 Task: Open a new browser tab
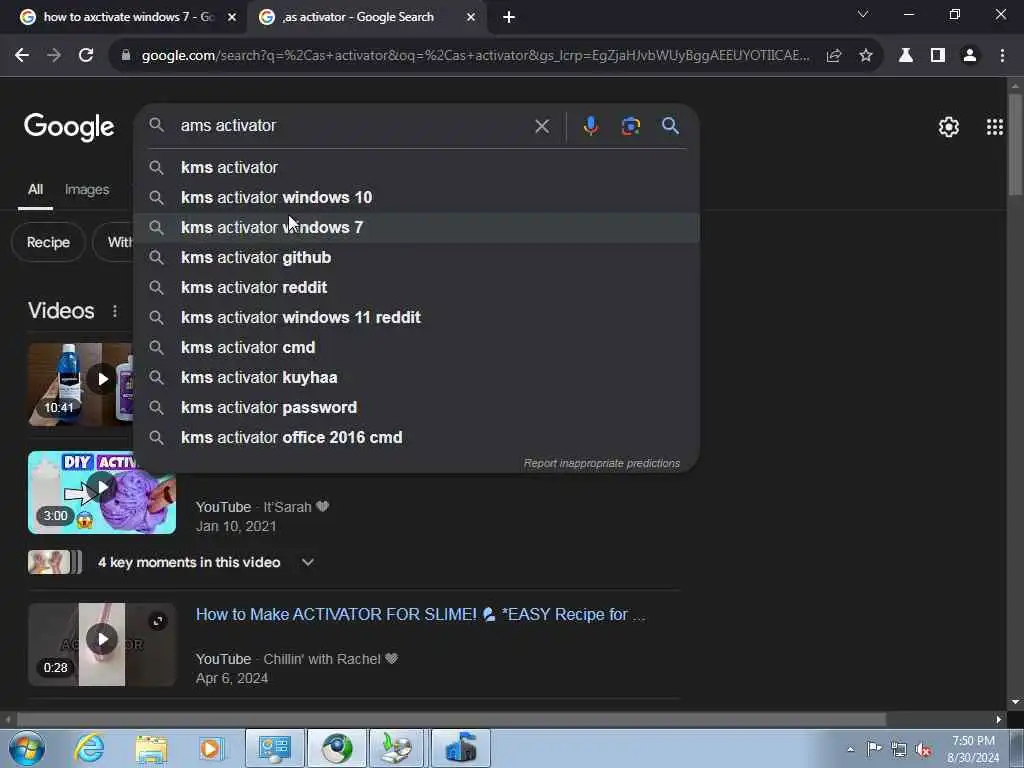[x=509, y=18]
